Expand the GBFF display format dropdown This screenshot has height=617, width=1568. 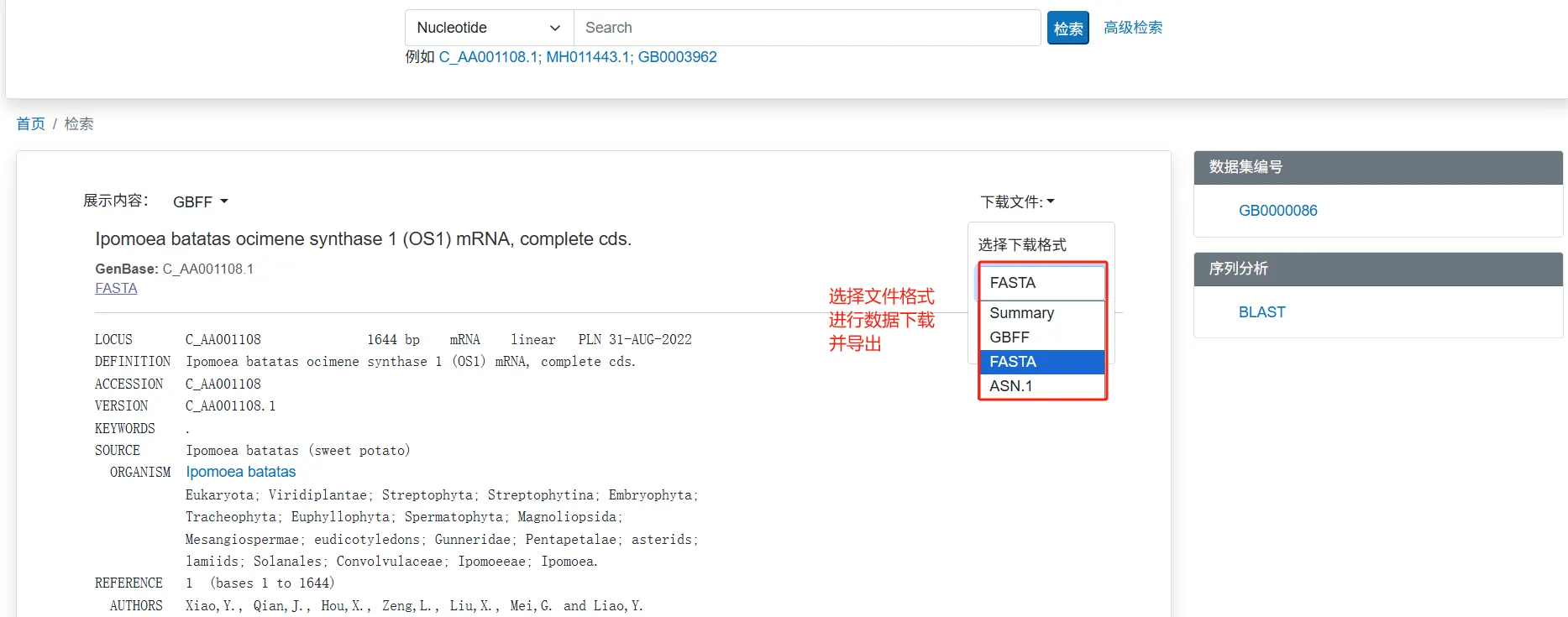200,202
